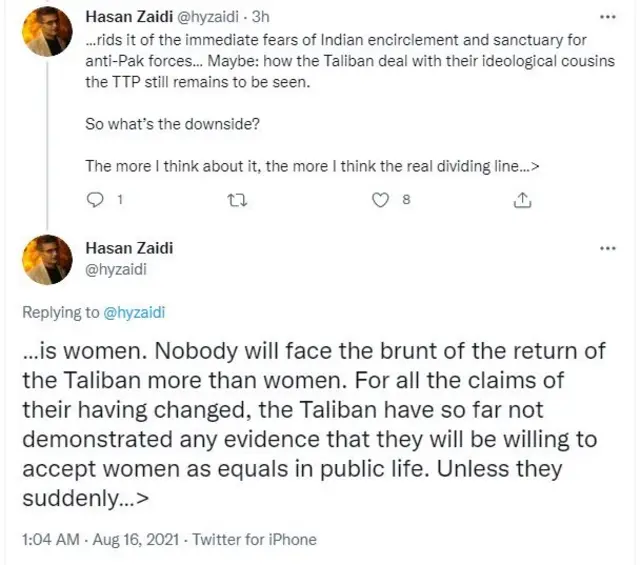Click the @hyzaidi link in Replying to
Viewport: 640px width, 565px height.
coord(134,312)
